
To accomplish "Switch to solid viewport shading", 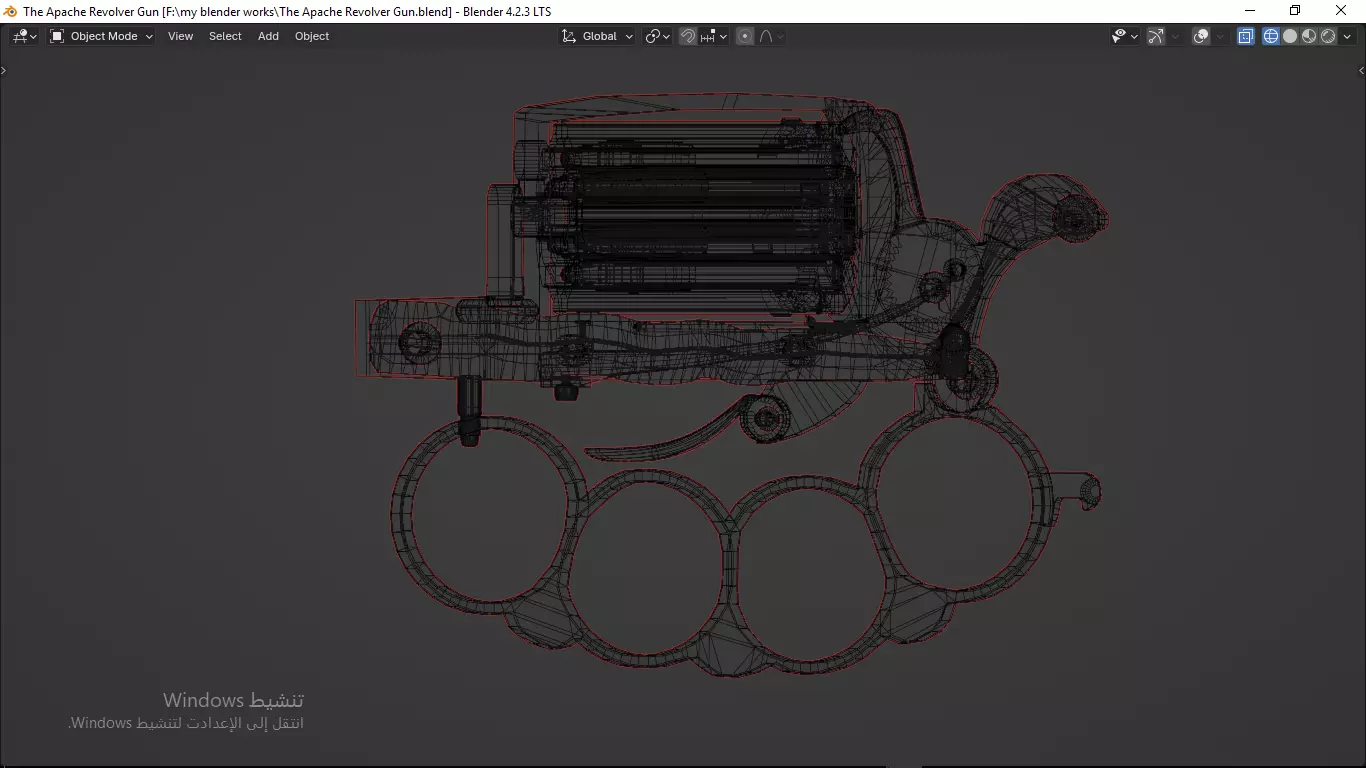I will 1290,36.
